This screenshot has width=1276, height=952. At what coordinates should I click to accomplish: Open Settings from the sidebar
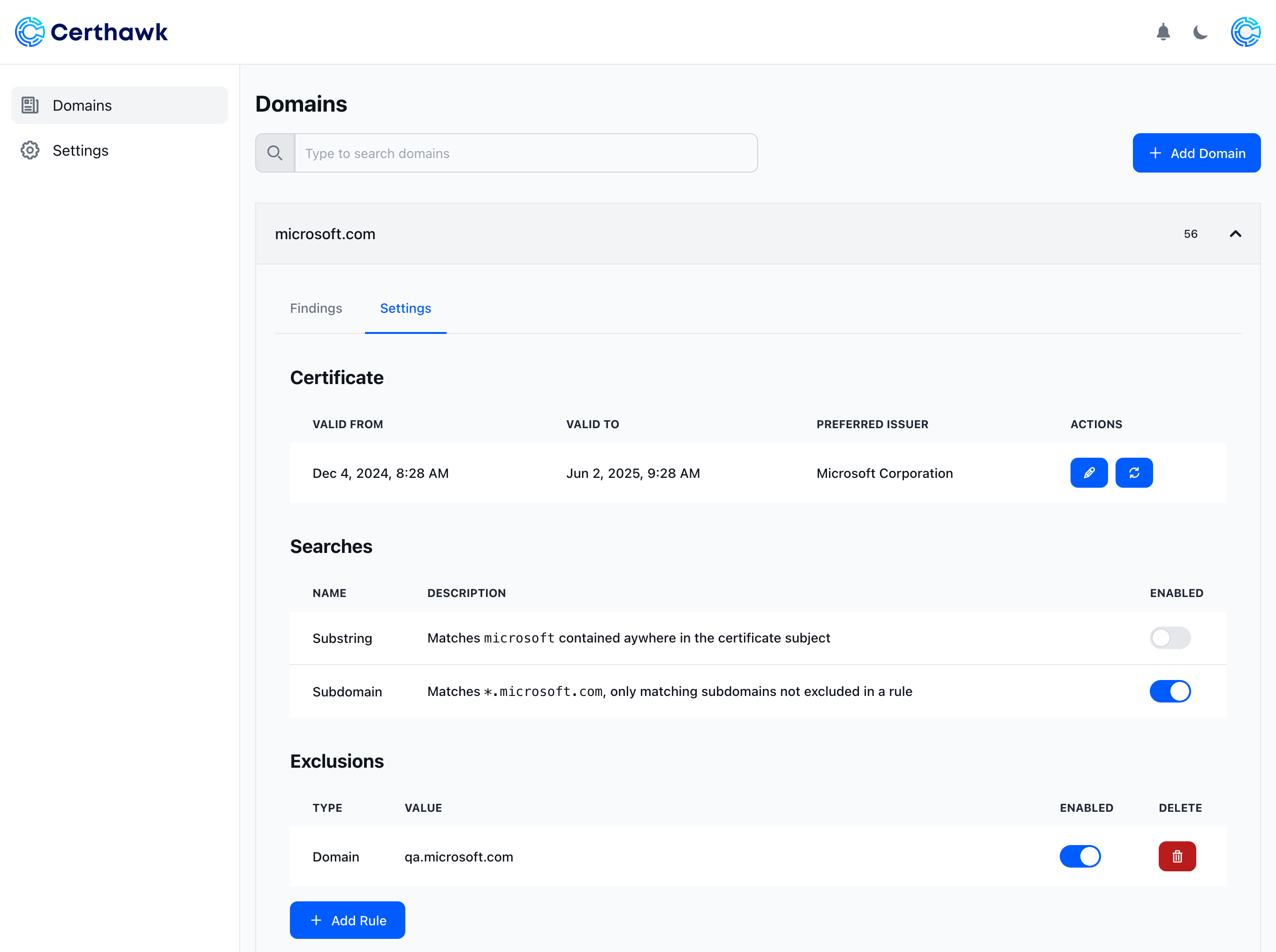coord(80,151)
